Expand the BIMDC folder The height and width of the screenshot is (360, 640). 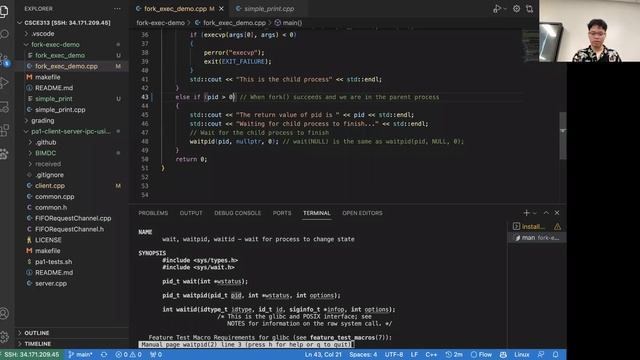71,153
